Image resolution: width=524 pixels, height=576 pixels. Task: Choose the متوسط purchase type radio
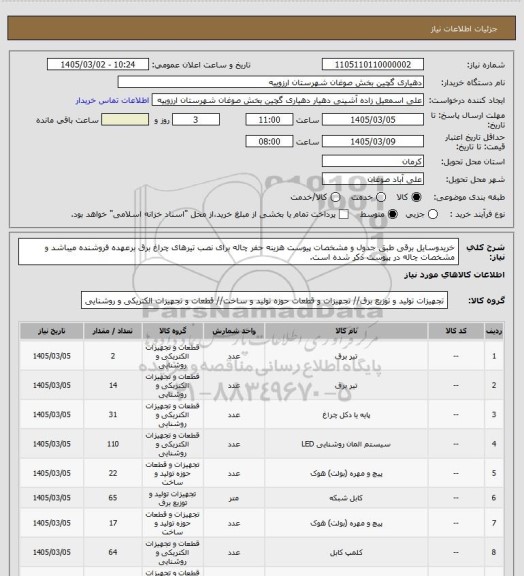click(x=393, y=214)
